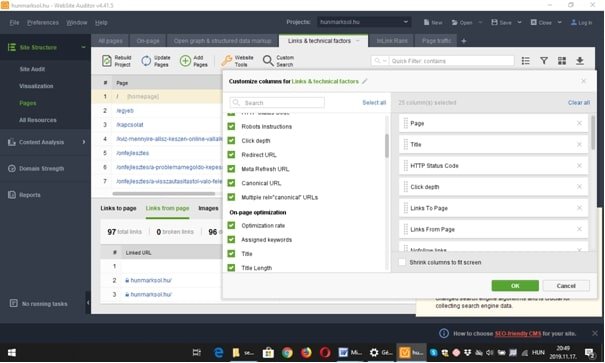Click the export download icon
605x363 pixels.
tap(580, 61)
